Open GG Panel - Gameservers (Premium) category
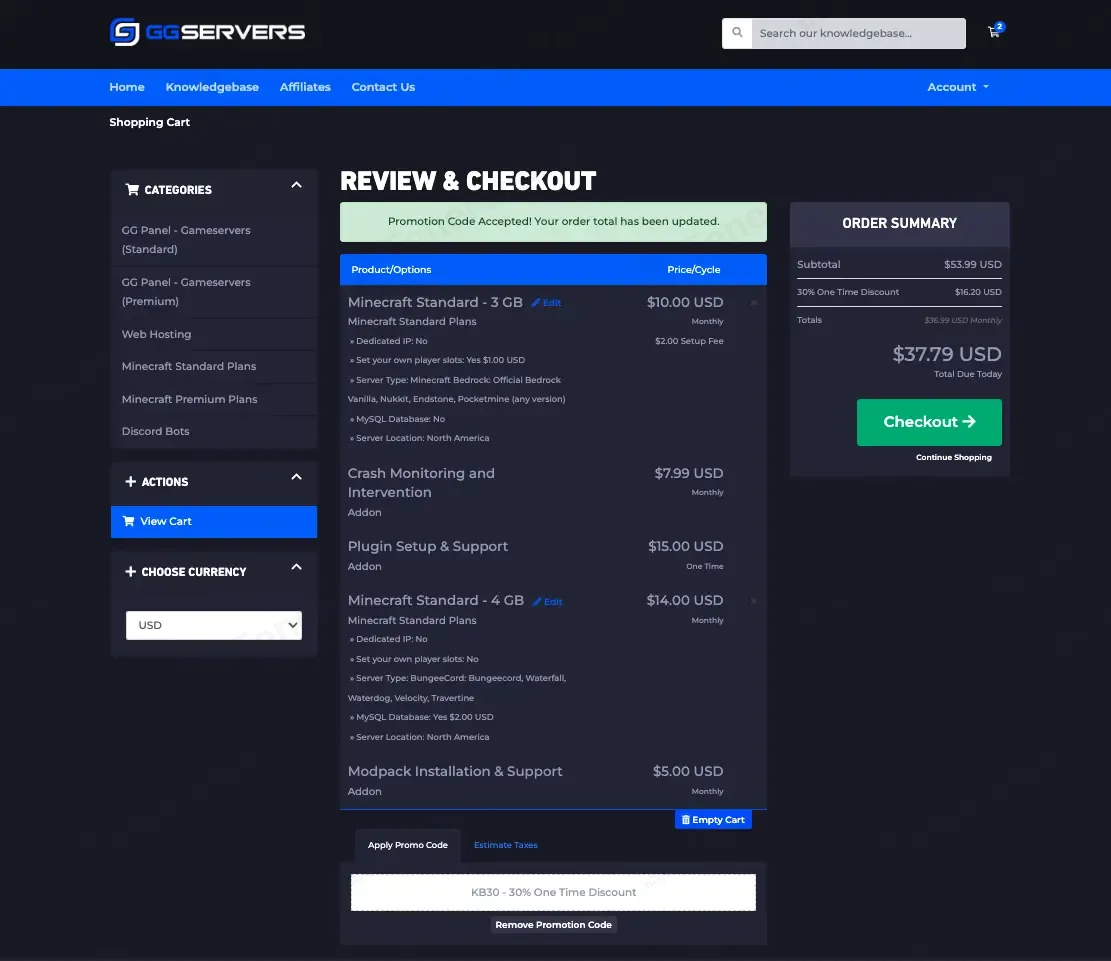This screenshot has width=1111, height=961. (214, 292)
